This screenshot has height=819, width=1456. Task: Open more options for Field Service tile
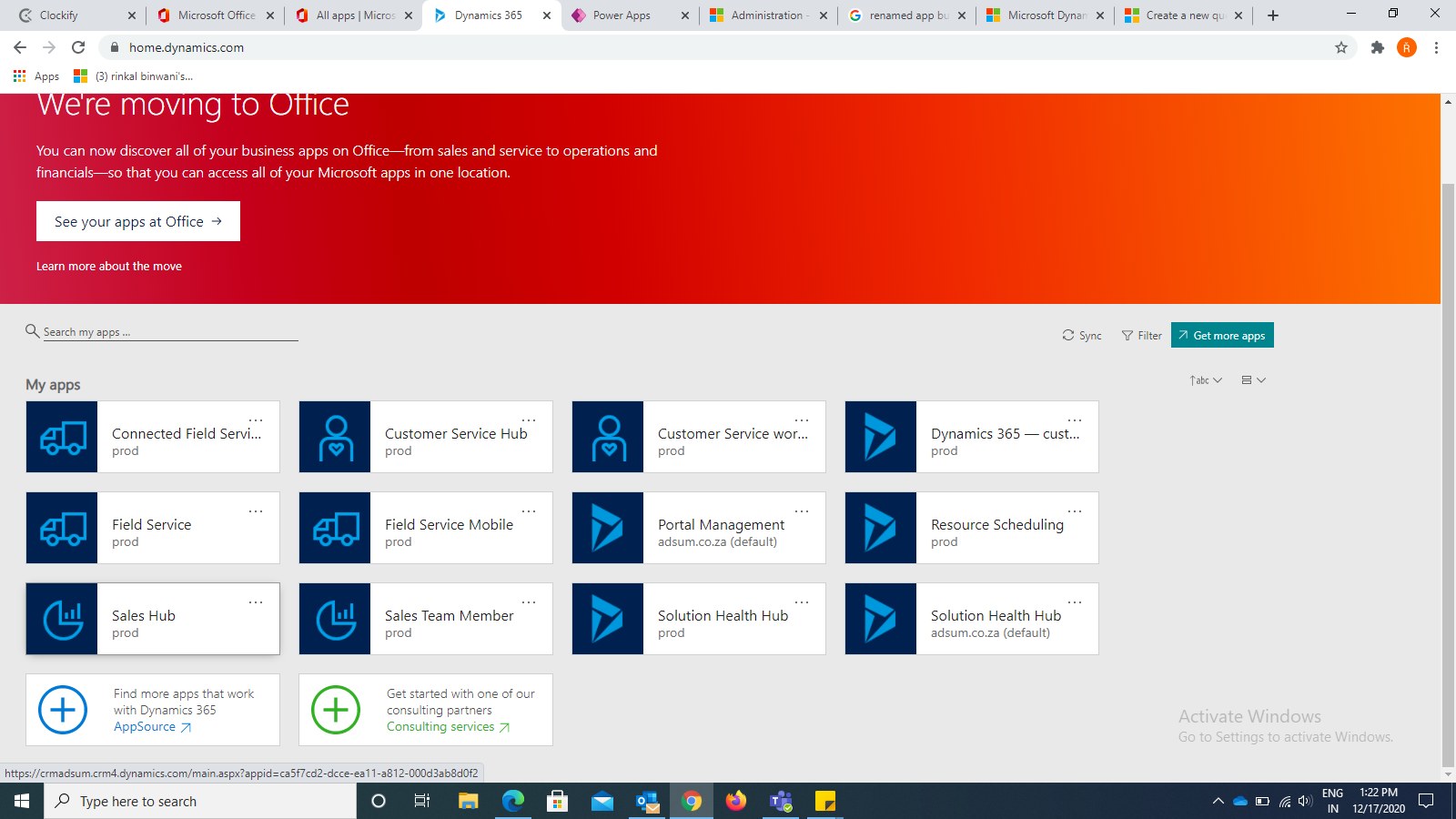tap(256, 511)
